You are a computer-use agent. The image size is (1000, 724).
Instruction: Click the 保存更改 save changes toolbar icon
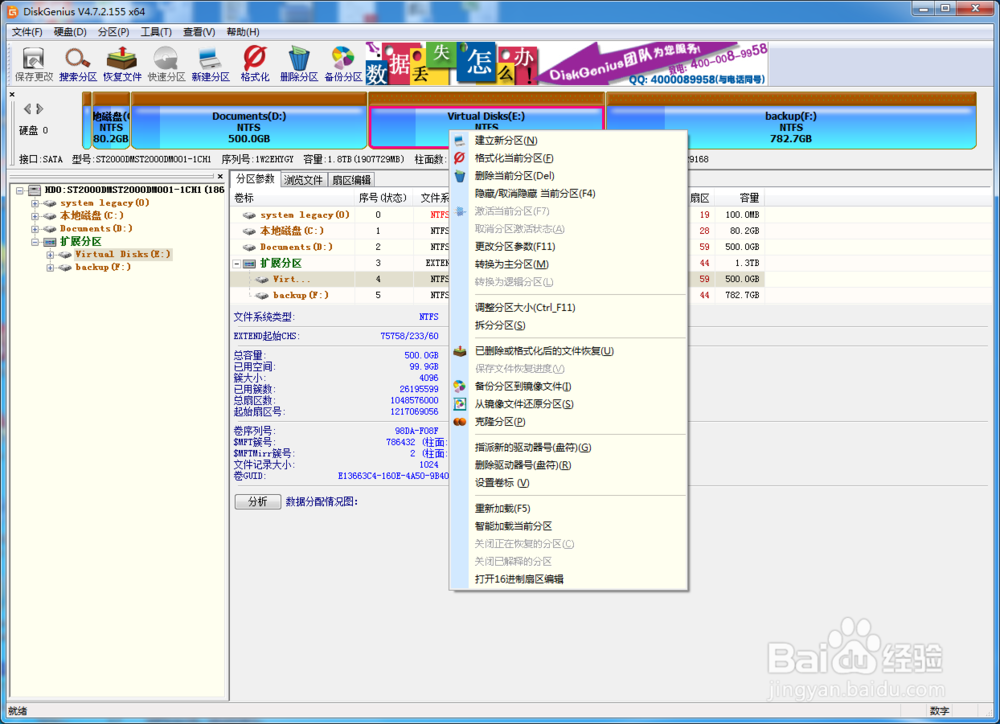[x=34, y=64]
